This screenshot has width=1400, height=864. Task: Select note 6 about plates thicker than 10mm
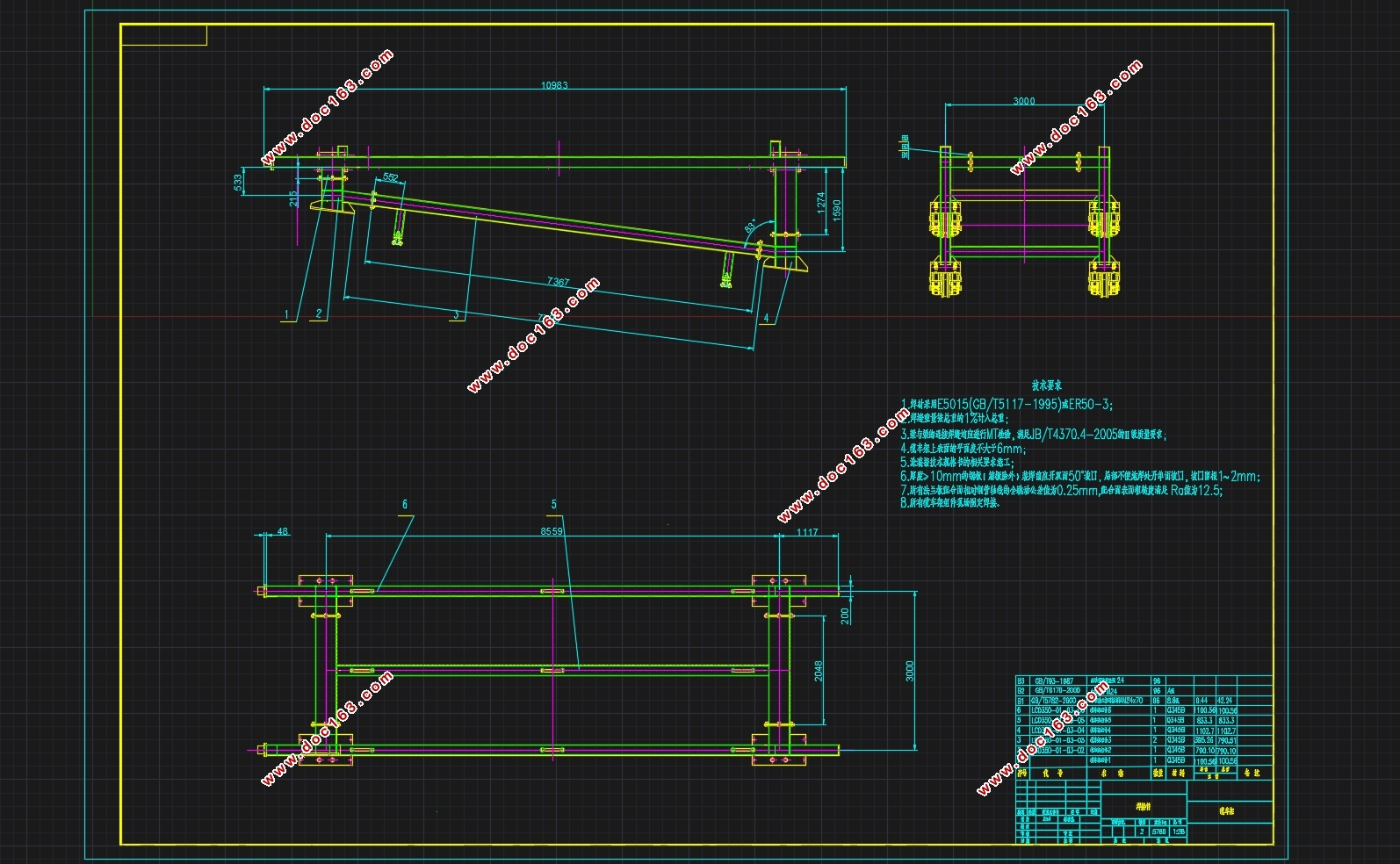click(x=1080, y=476)
